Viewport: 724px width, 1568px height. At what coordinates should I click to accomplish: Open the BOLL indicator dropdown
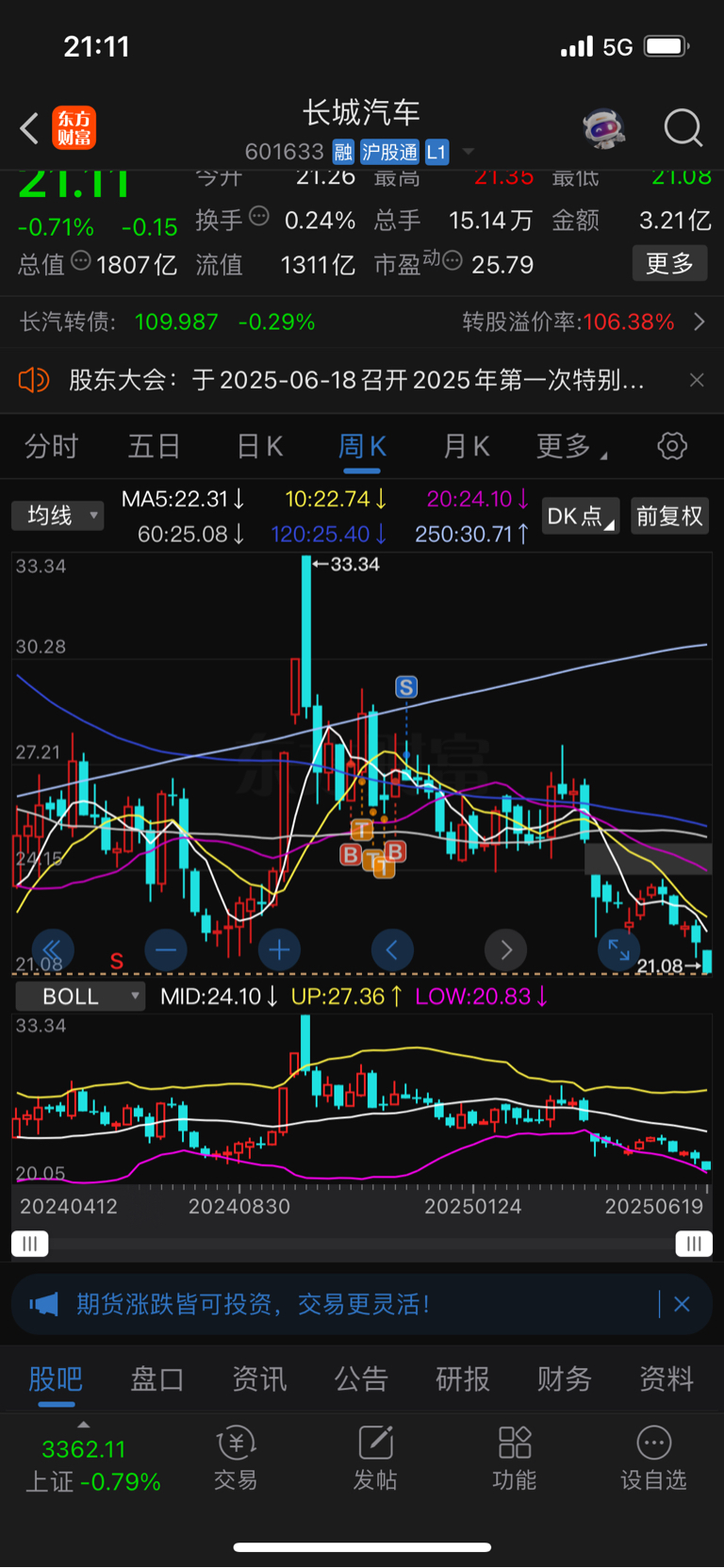pos(79,997)
